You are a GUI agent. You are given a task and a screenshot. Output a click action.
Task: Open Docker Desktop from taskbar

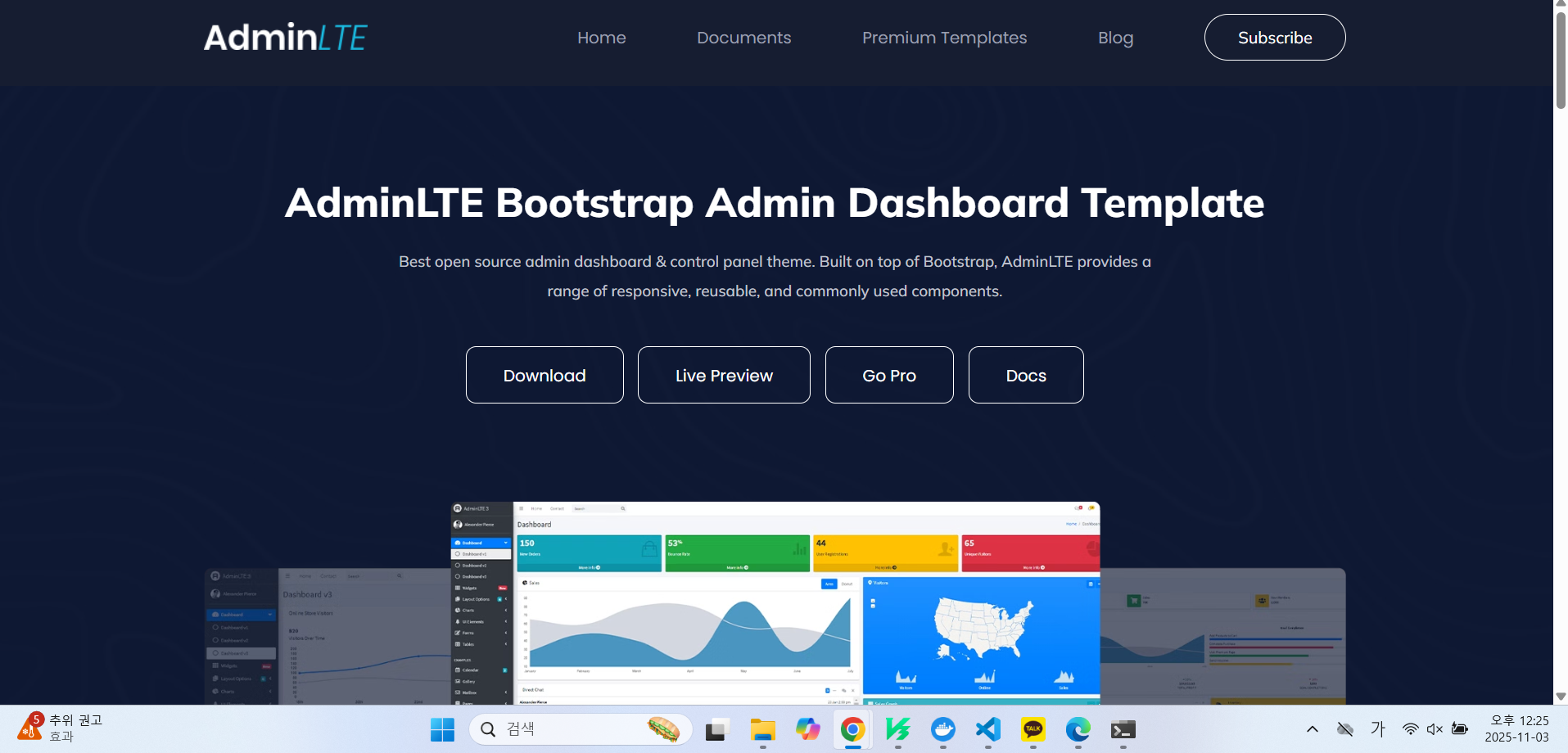[943, 729]
